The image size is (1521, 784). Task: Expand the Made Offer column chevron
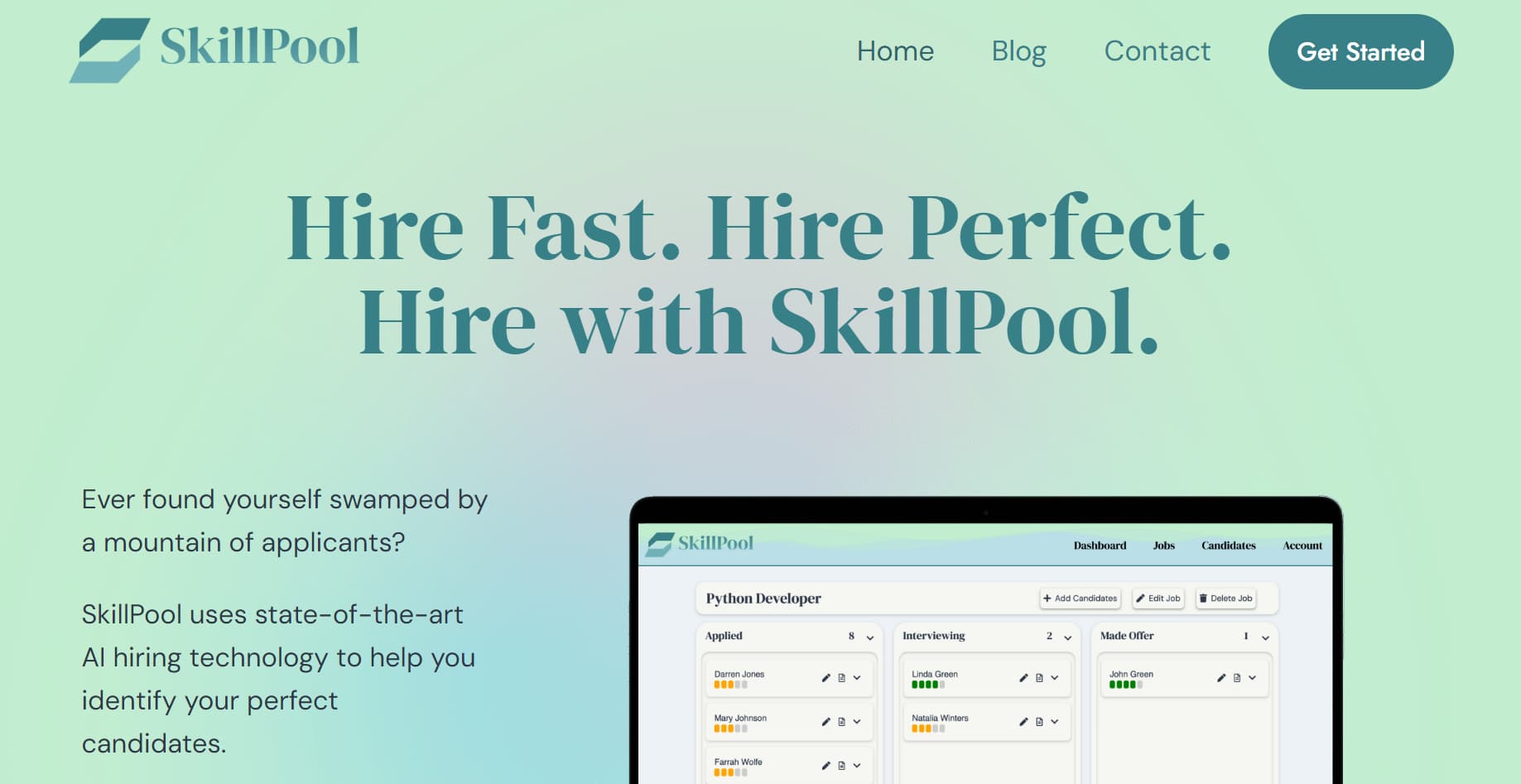(x=1265, y=637)
